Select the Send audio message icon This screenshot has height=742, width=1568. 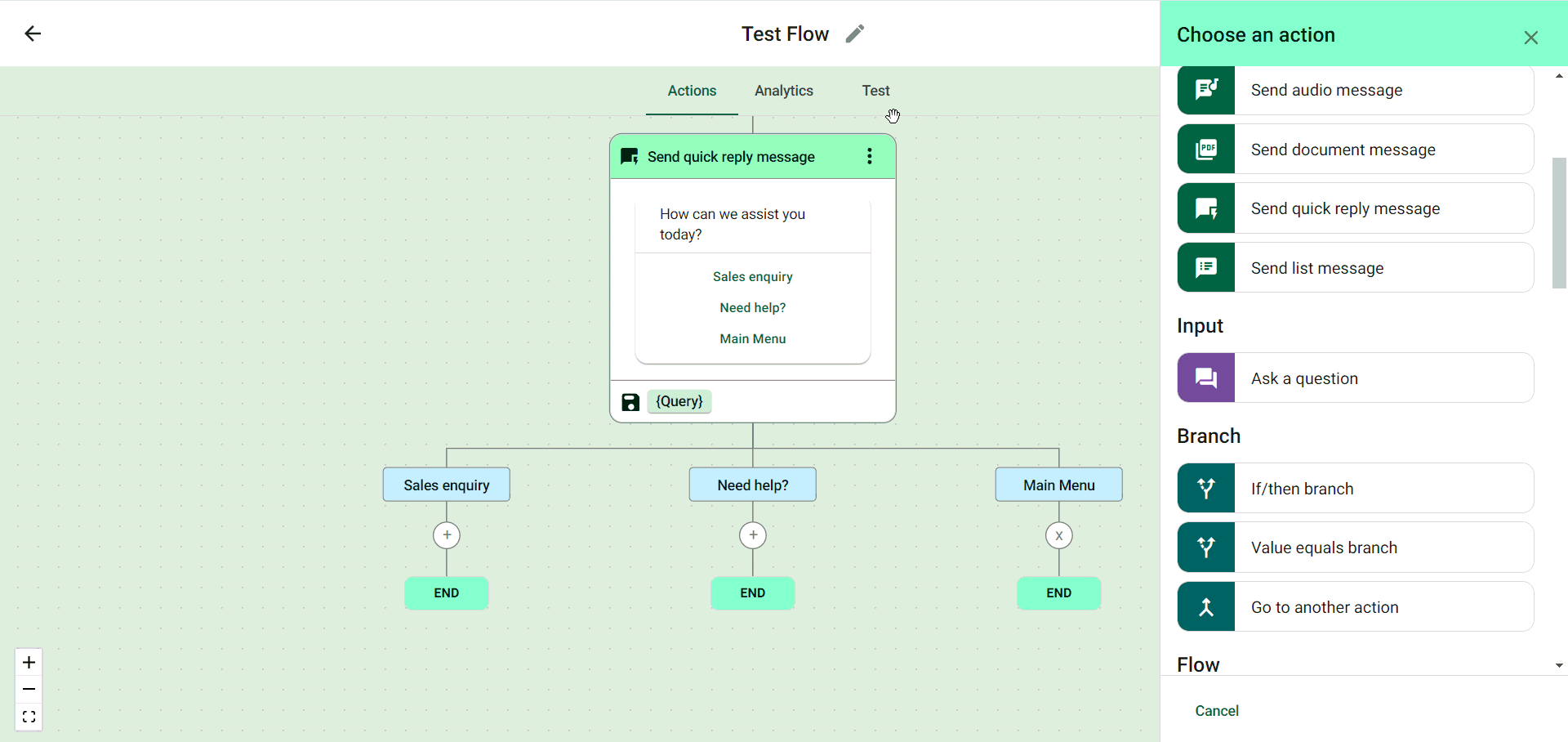(x=1206, y=90)
